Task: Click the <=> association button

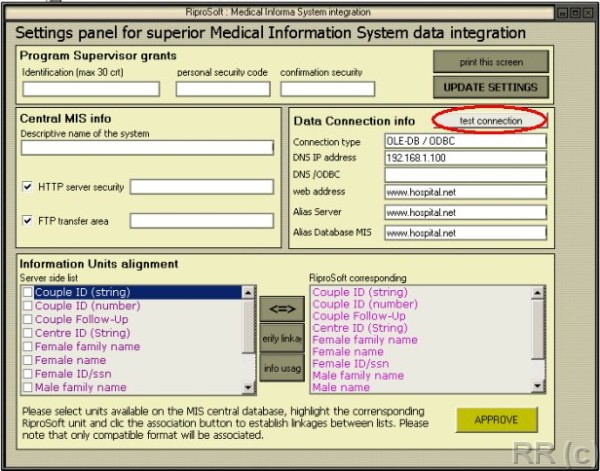Action: [x=282, y=309]
